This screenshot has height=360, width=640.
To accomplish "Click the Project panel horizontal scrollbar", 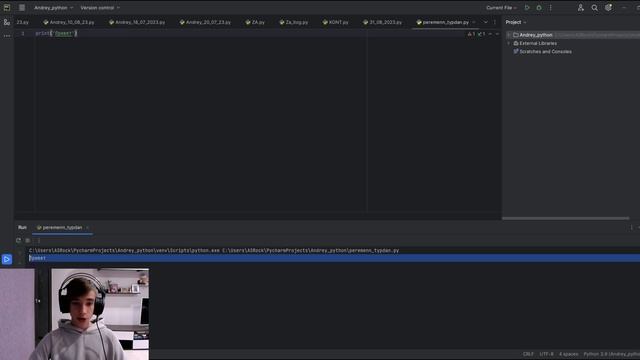I will (566, 218).
